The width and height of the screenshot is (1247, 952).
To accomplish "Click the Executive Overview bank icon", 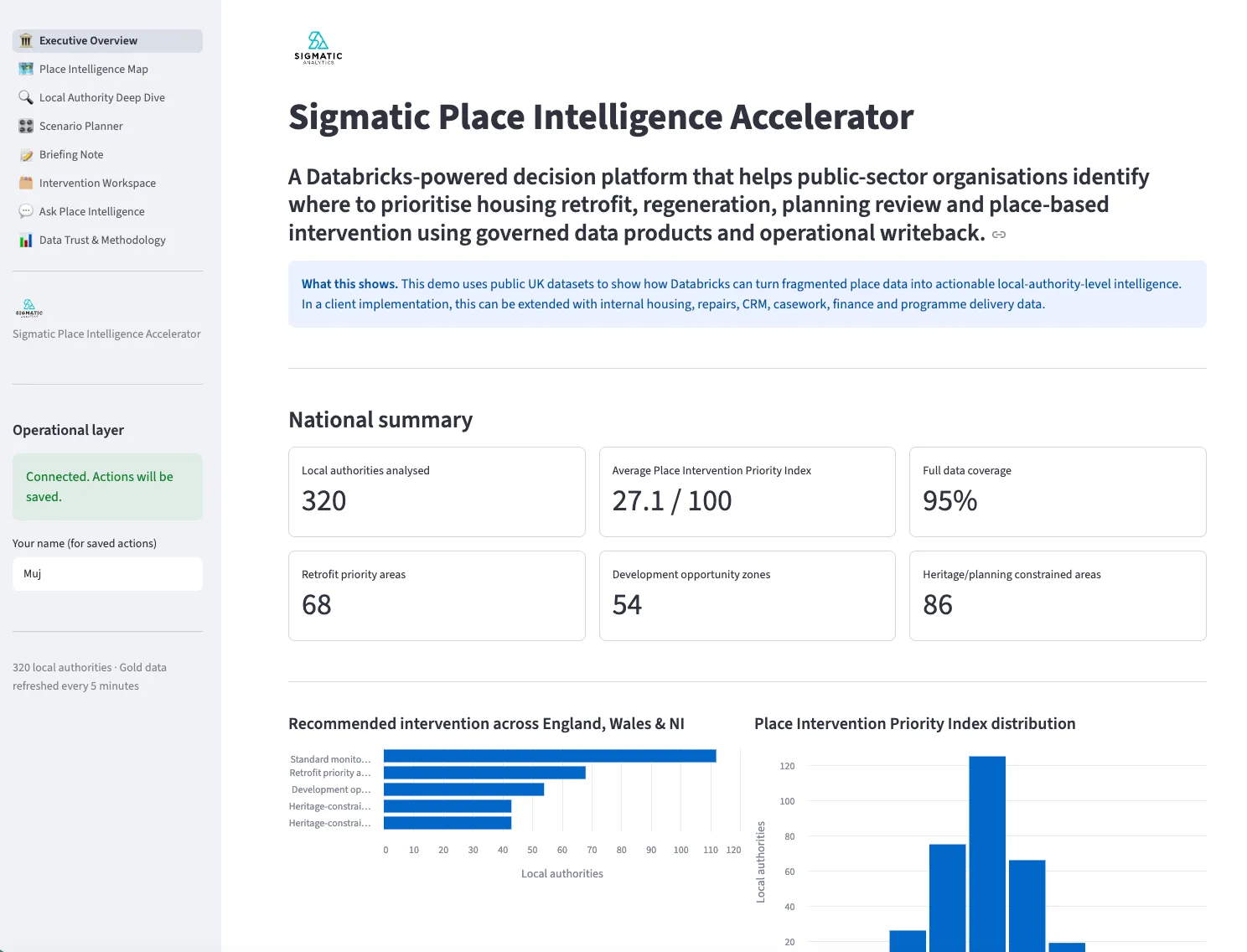I will pyautogui.click(x=26, y=41).
